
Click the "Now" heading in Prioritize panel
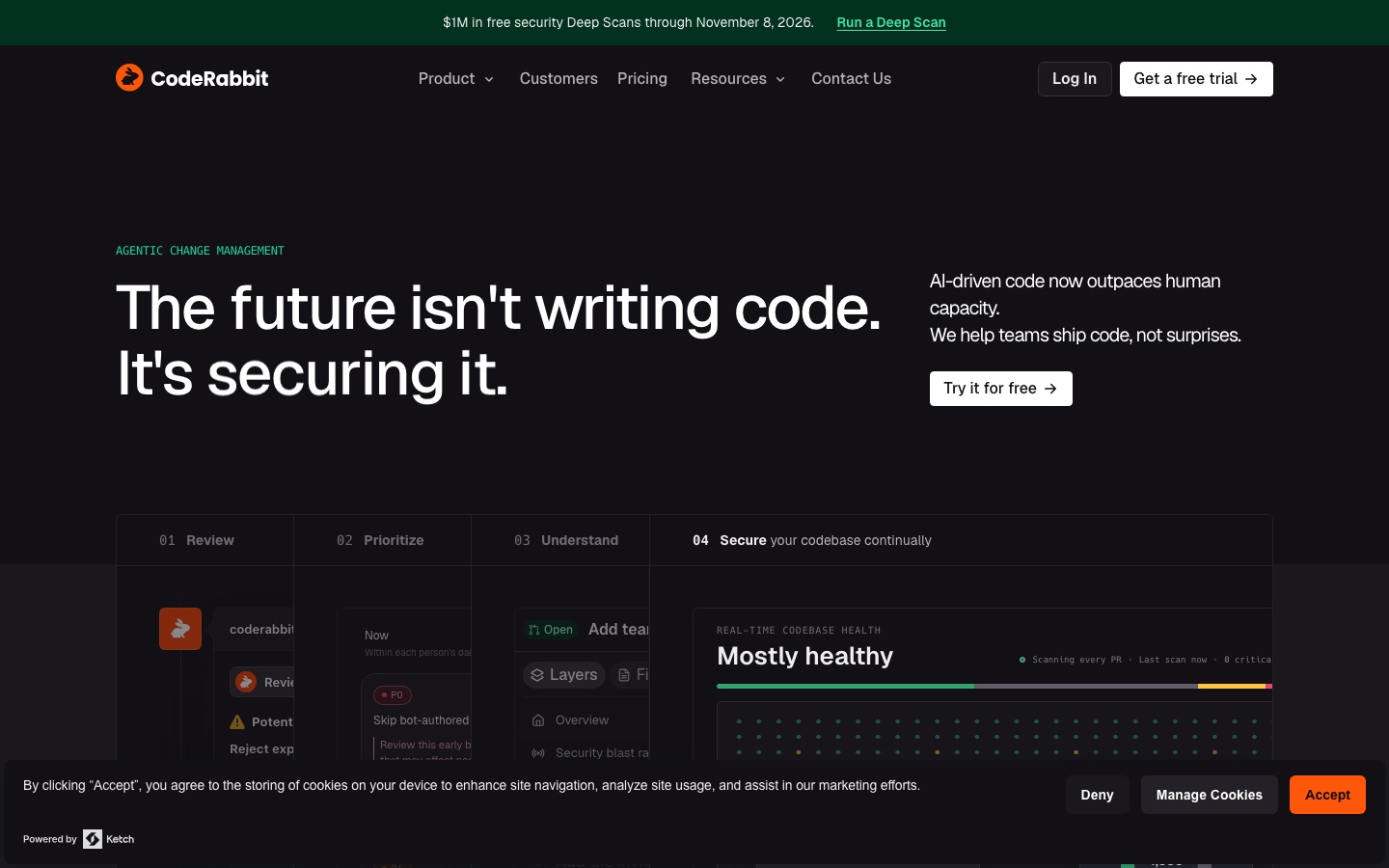(376, 636)
